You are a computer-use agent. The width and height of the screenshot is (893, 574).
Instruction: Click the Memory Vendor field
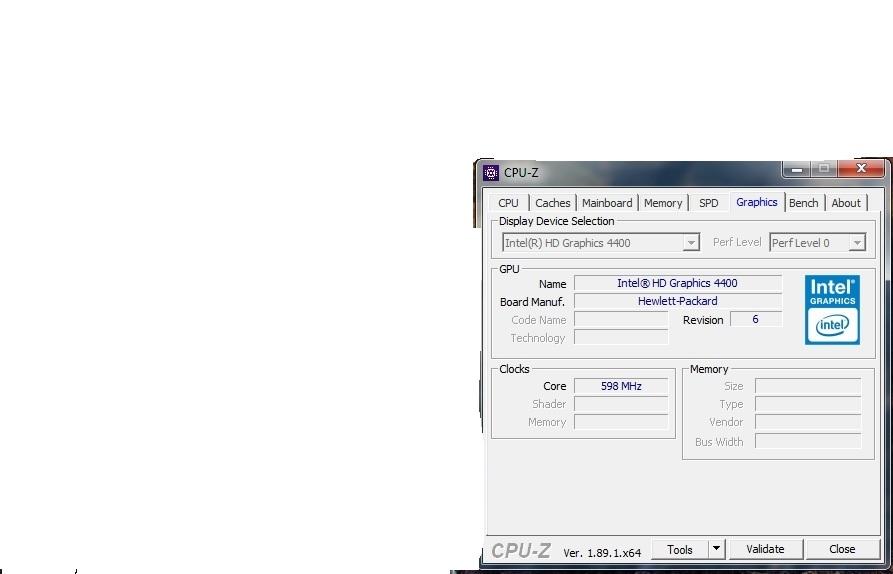pos(808,422)
